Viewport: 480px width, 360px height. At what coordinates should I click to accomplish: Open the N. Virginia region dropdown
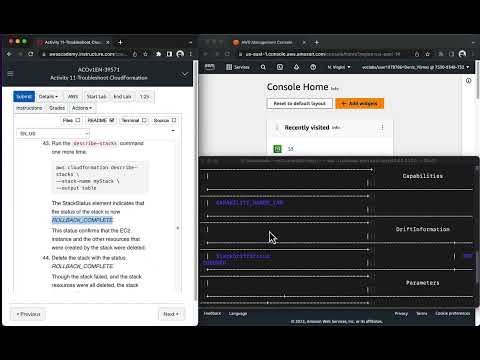coord(339,67)
